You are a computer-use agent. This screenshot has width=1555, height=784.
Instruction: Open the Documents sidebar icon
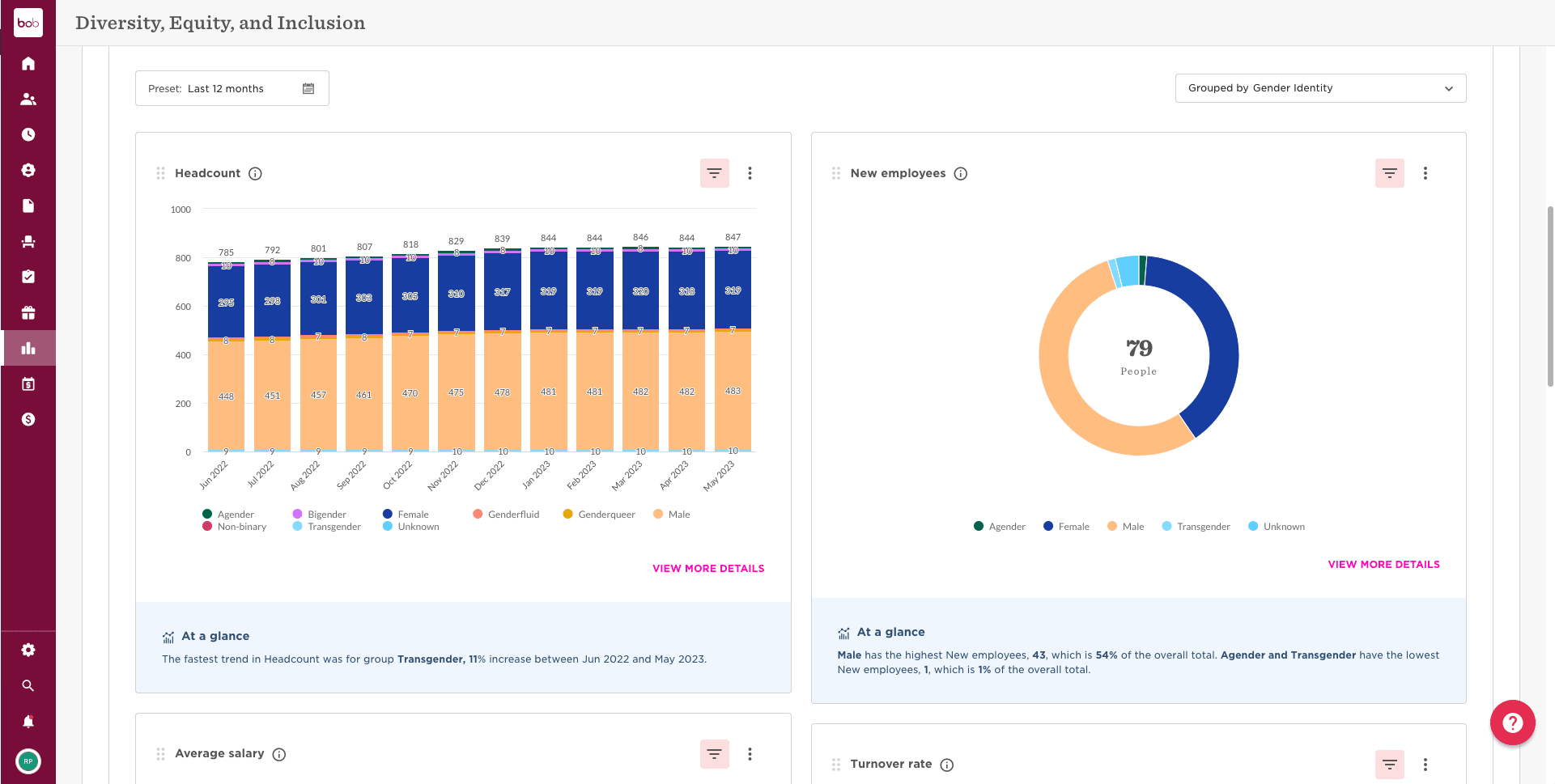pos(28,206)
